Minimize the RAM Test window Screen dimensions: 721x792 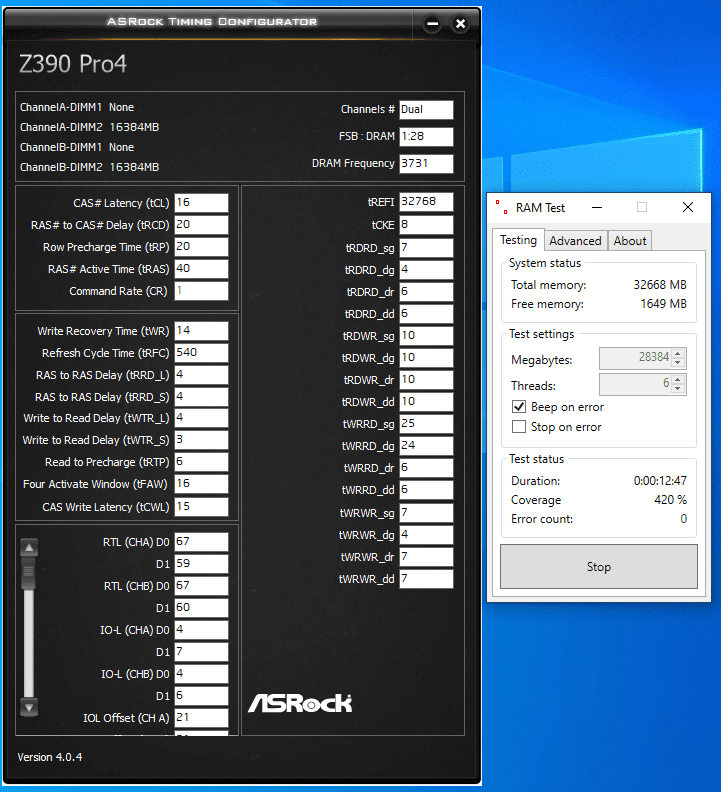point(597,208)
